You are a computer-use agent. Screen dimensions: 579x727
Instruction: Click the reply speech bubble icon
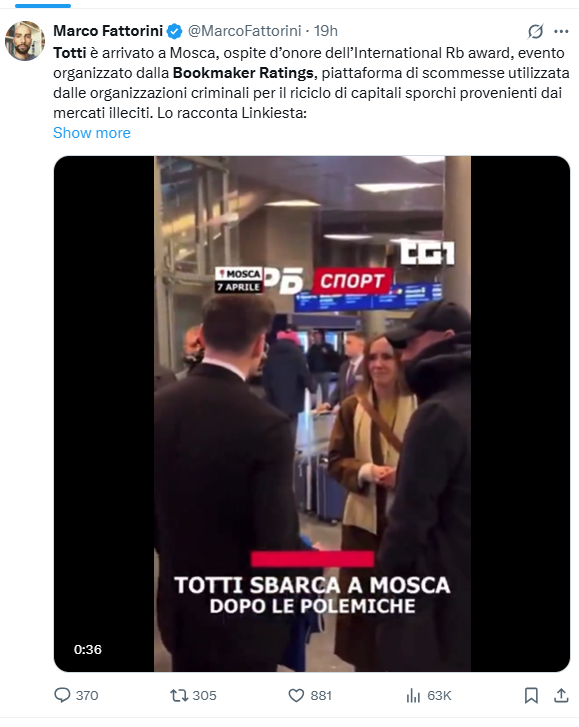coord(62,695)
